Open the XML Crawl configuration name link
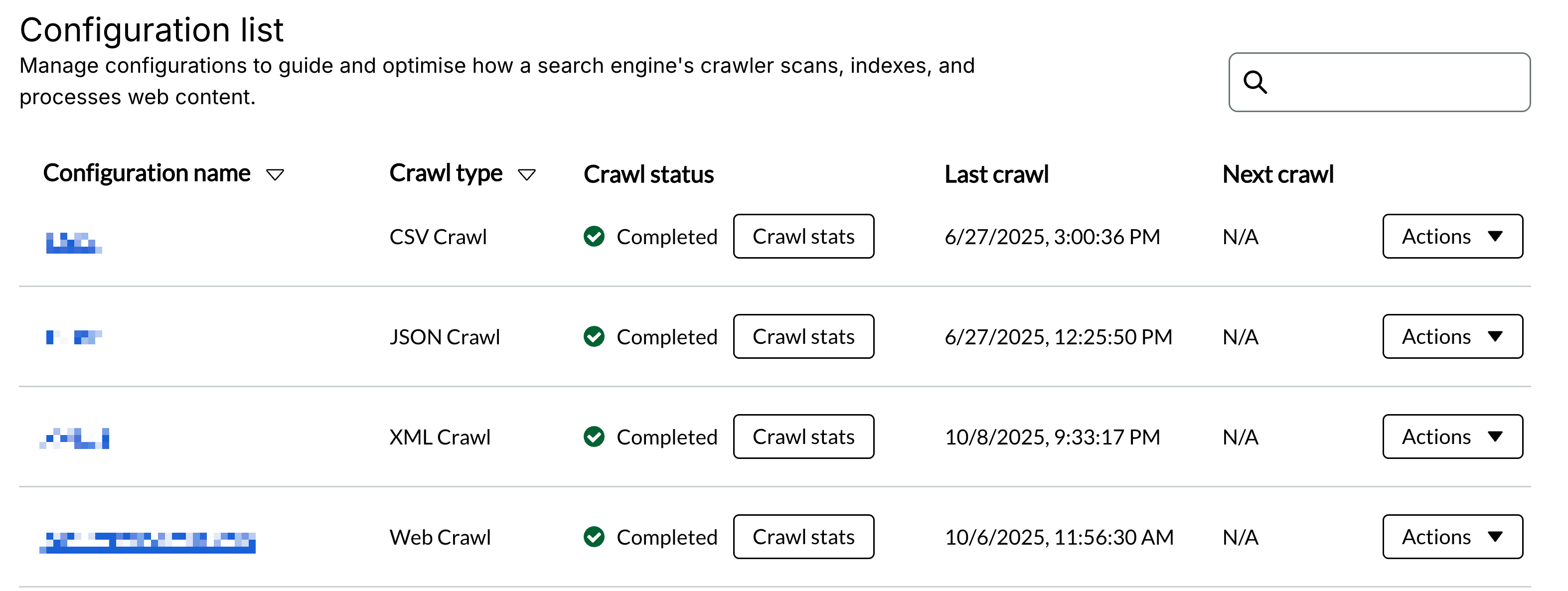1568x591 pixels. [x=75, y=438]
